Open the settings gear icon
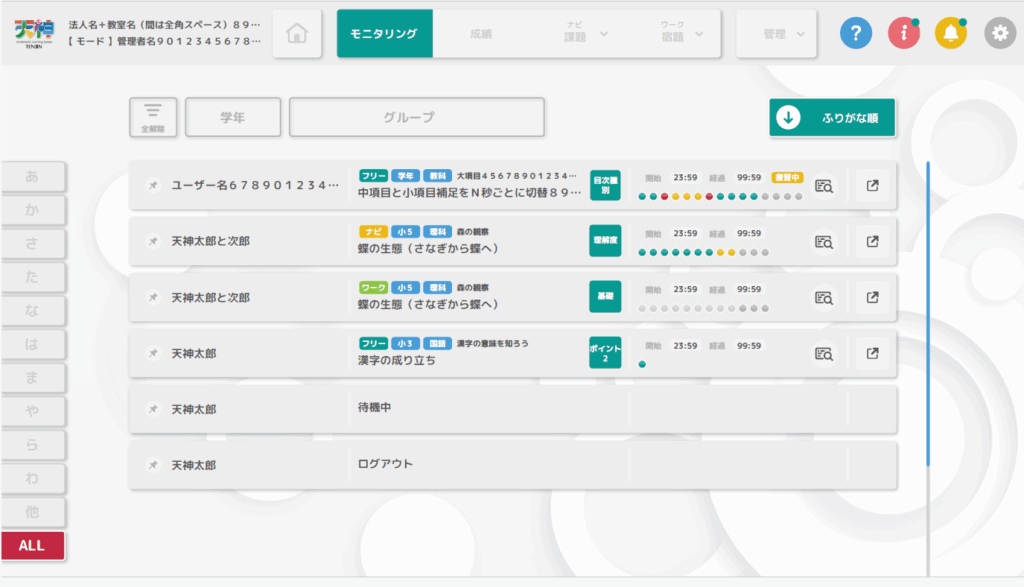Image resolution: width=1024 pixels, height=587 pixels. tap(999, 34)
